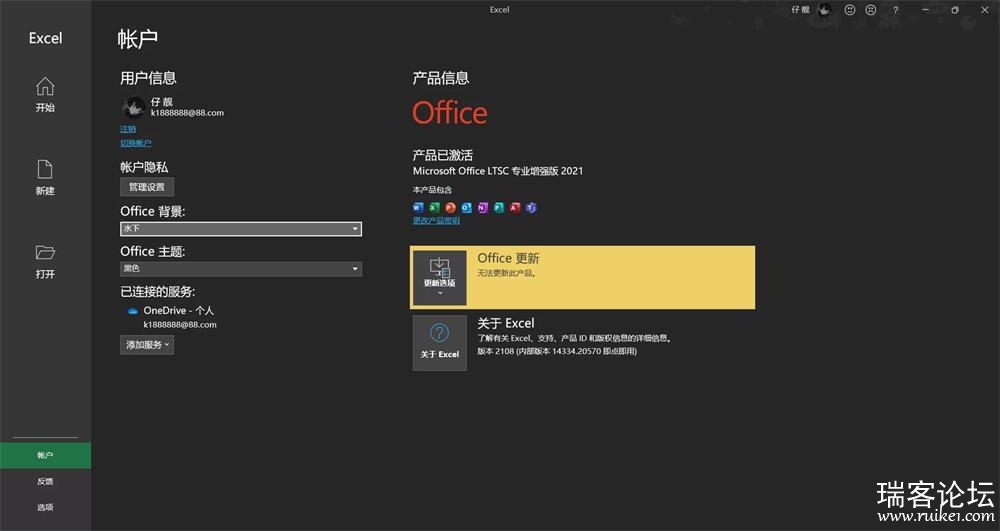Click the 管理设置 button
The height and width of the screenshot is (531, 1000).
coord(147,187)
